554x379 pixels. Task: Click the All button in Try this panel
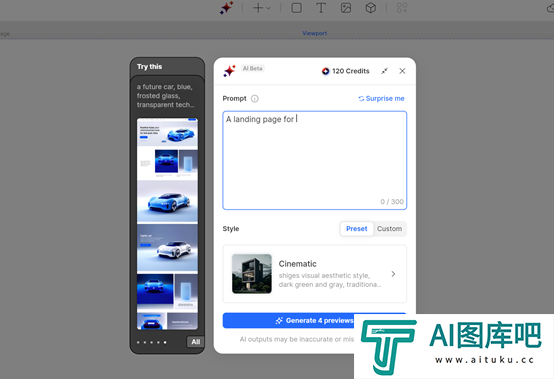(x=195, y=342)
